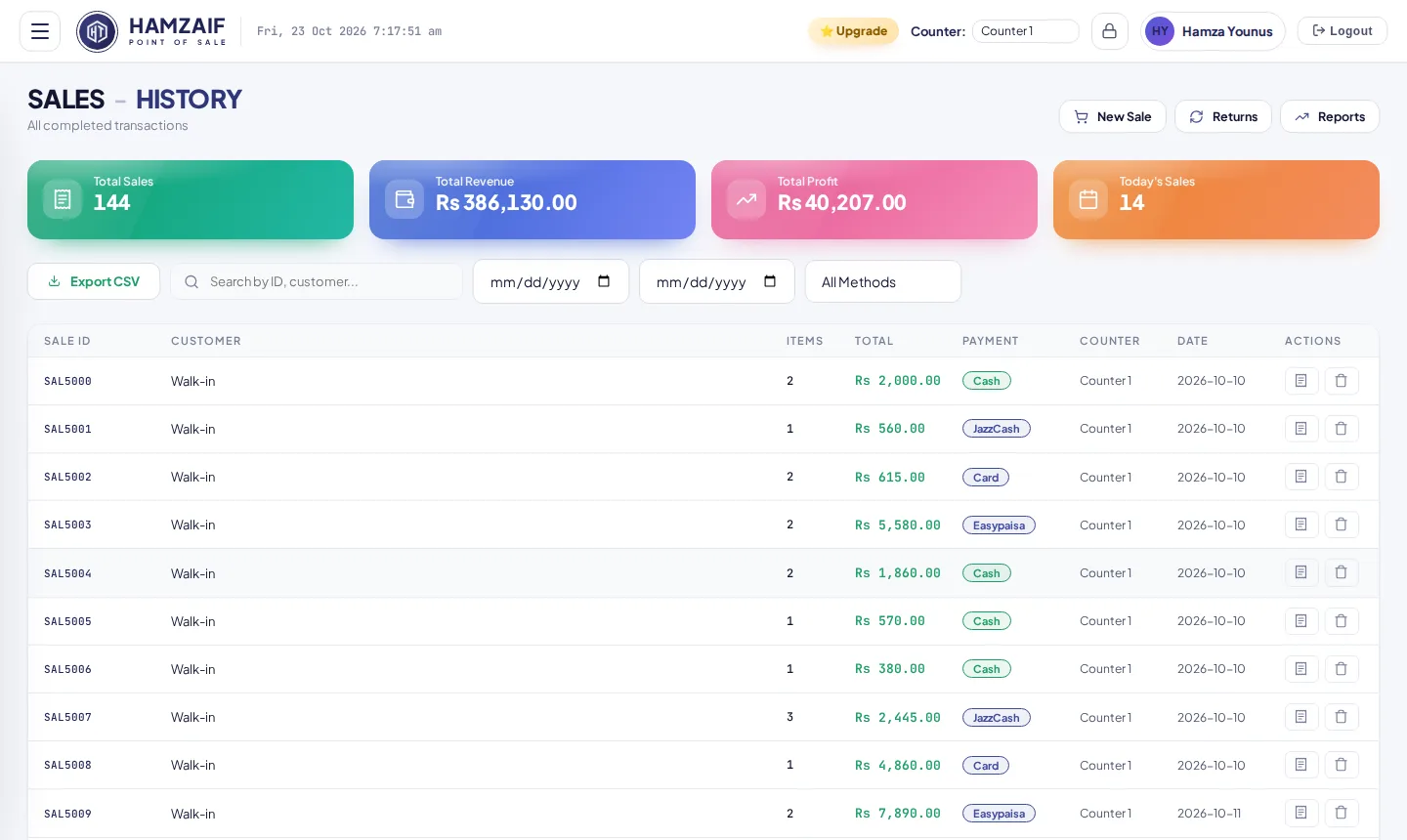The width and height of the screenshot is (1407, 840).
Task: View receipt for sale SAL5001
Action: point(1301,429)
